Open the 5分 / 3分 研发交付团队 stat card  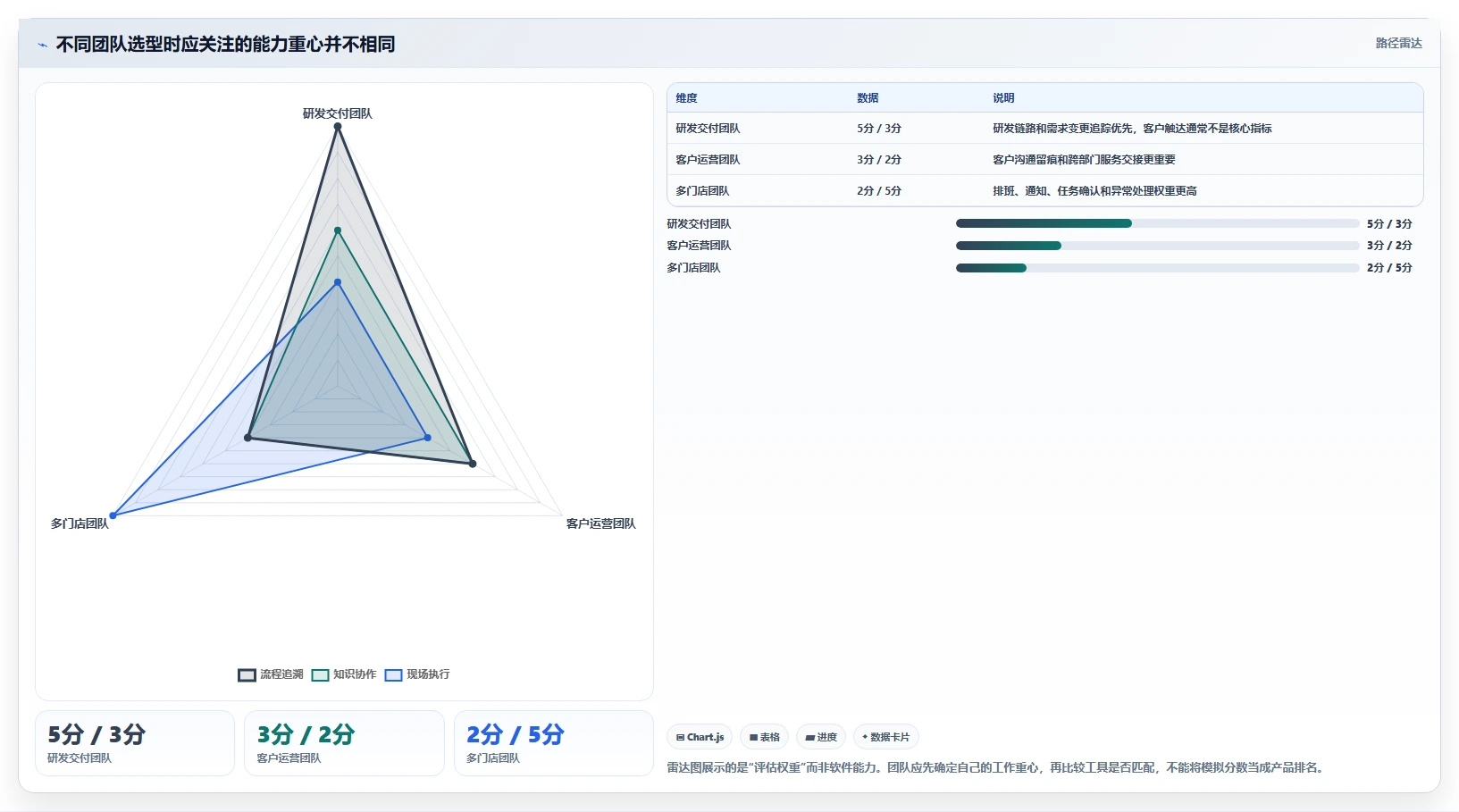(x=135, y=743)
